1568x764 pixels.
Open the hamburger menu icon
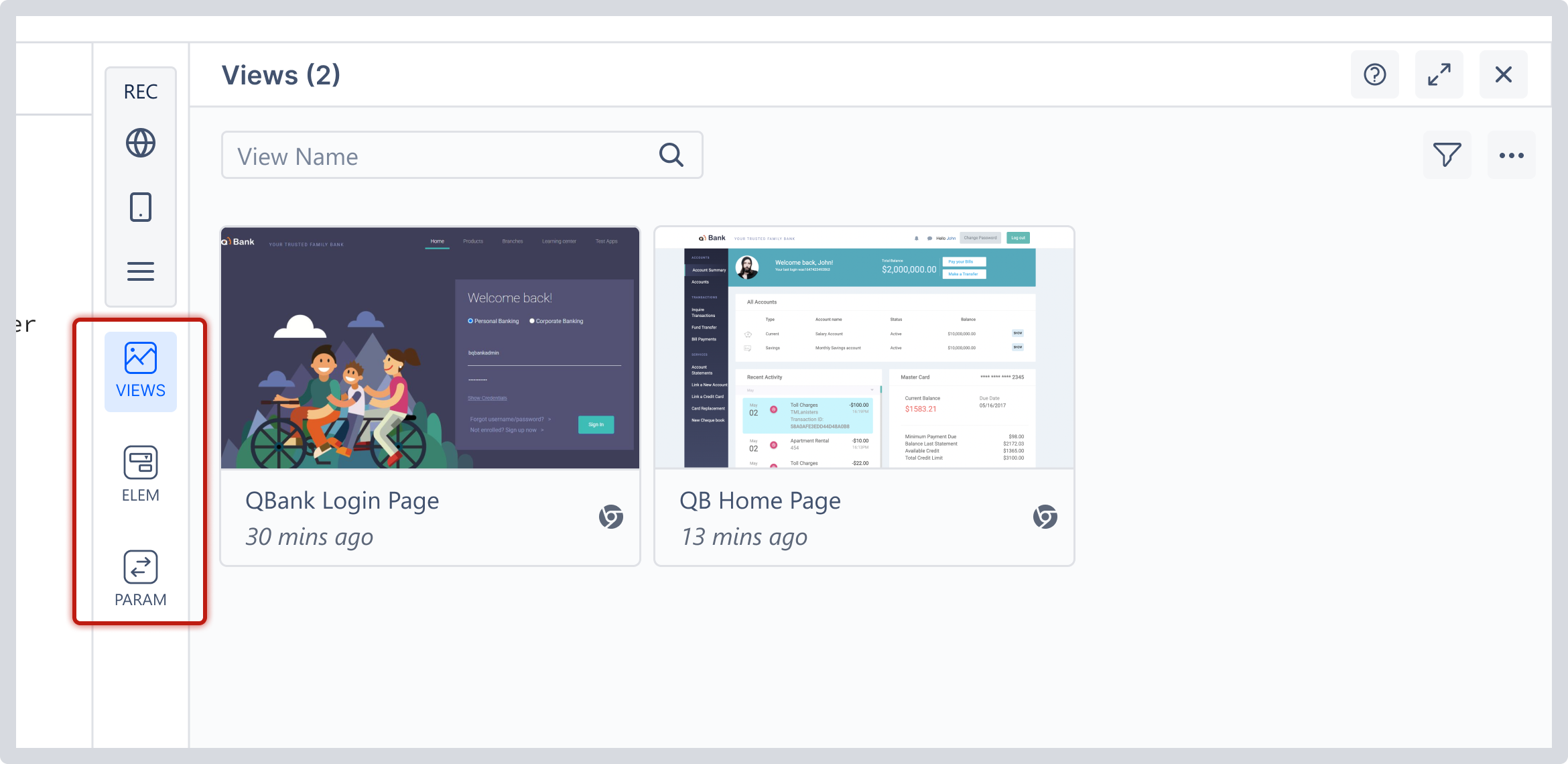pyautogui.click(x=141, y=271)
